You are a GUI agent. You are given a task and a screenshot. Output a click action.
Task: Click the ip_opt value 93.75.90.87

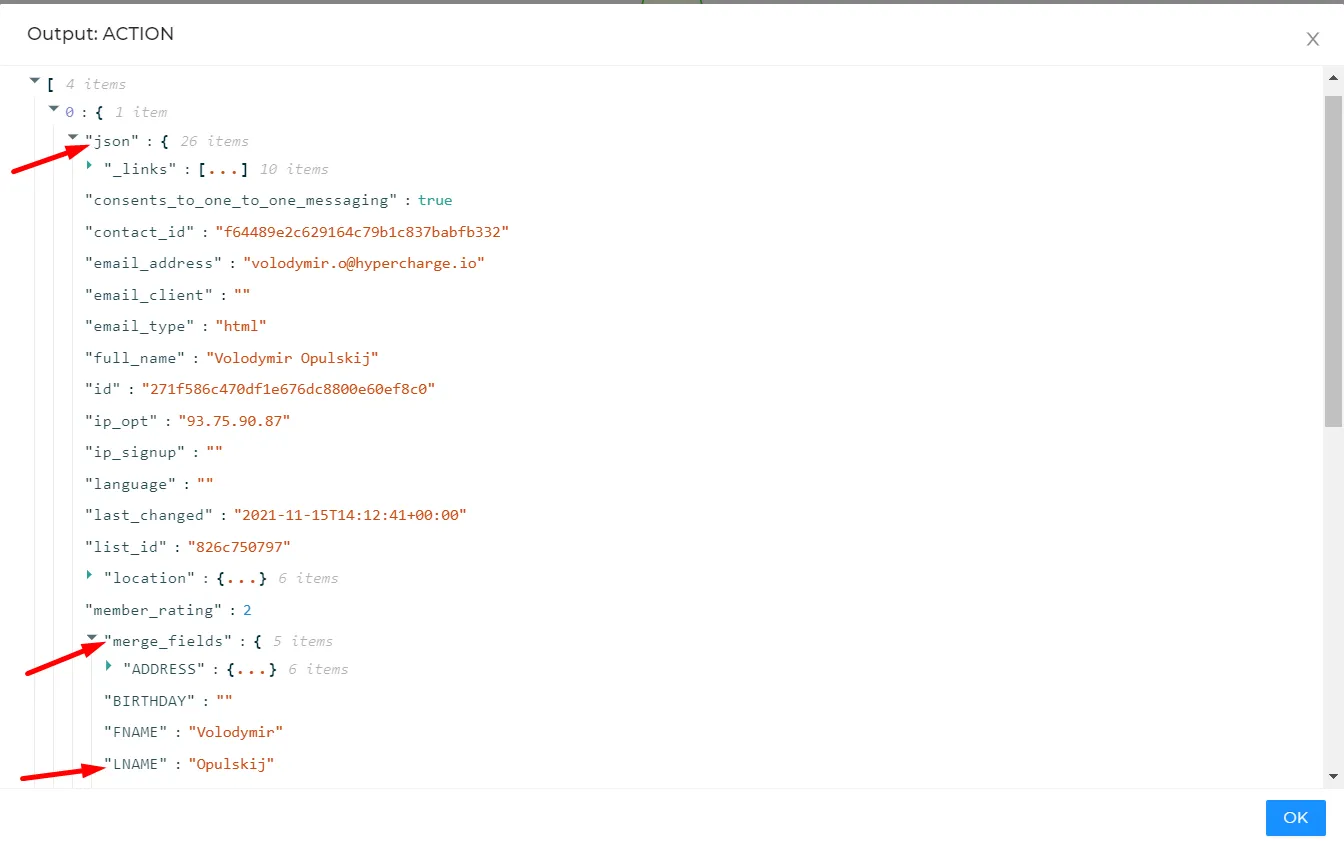[x=234, y=421]
